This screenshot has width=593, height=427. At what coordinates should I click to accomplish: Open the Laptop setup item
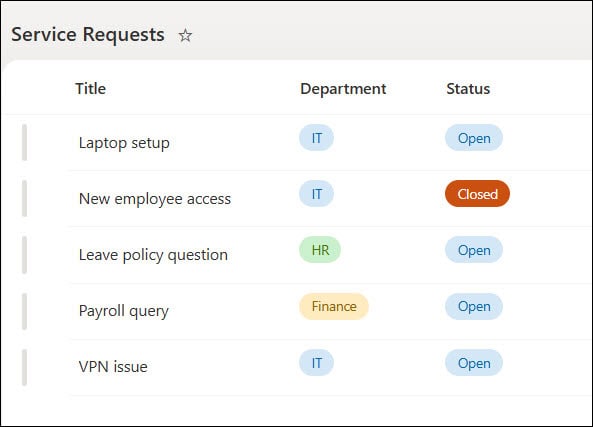[124, 143]
